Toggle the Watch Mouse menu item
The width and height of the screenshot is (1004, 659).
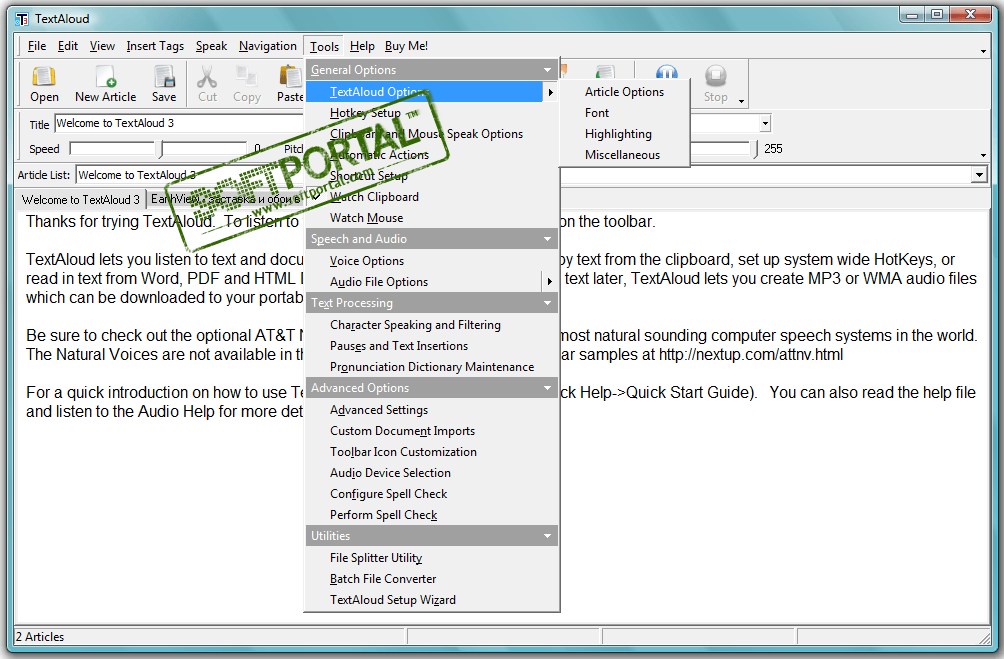(x=432, y=218)
